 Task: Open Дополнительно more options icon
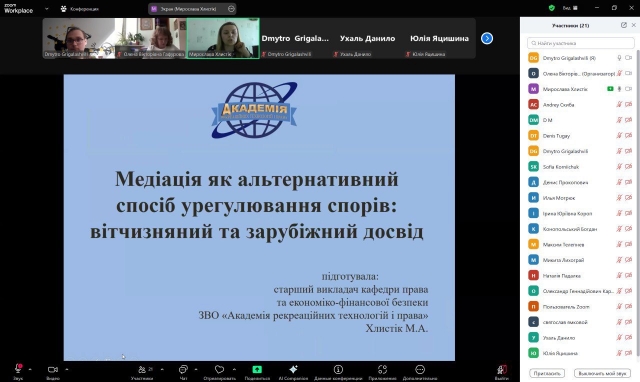click(x=420, y=369)
